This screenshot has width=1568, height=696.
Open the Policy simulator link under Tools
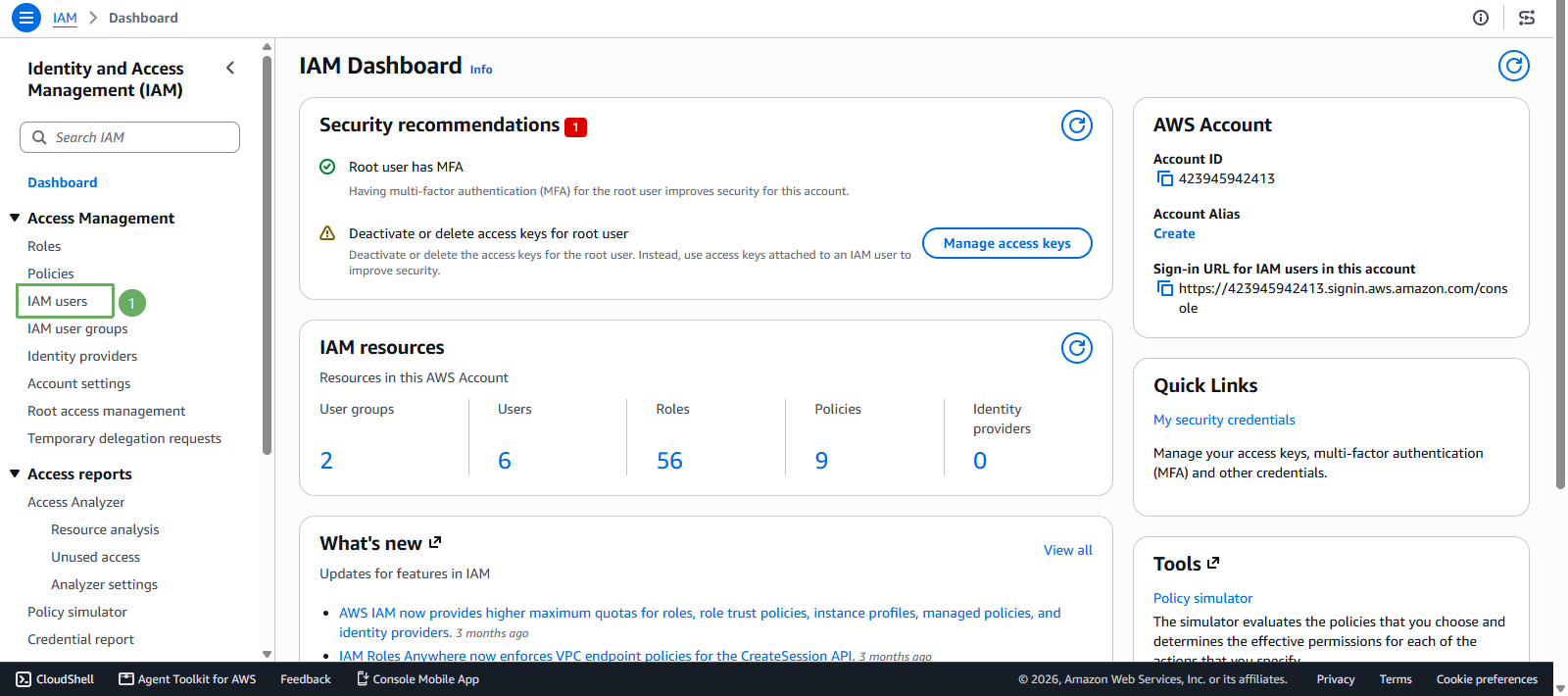coord(1202,598)
